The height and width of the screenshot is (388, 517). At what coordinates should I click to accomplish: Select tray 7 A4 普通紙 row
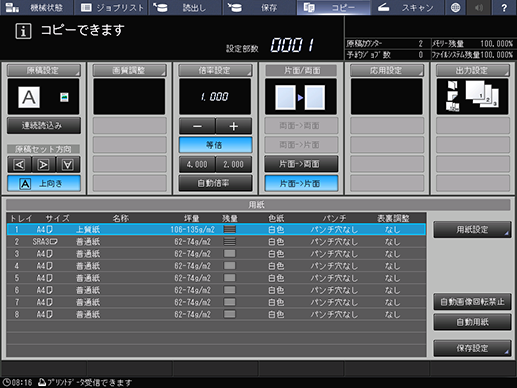216,302
